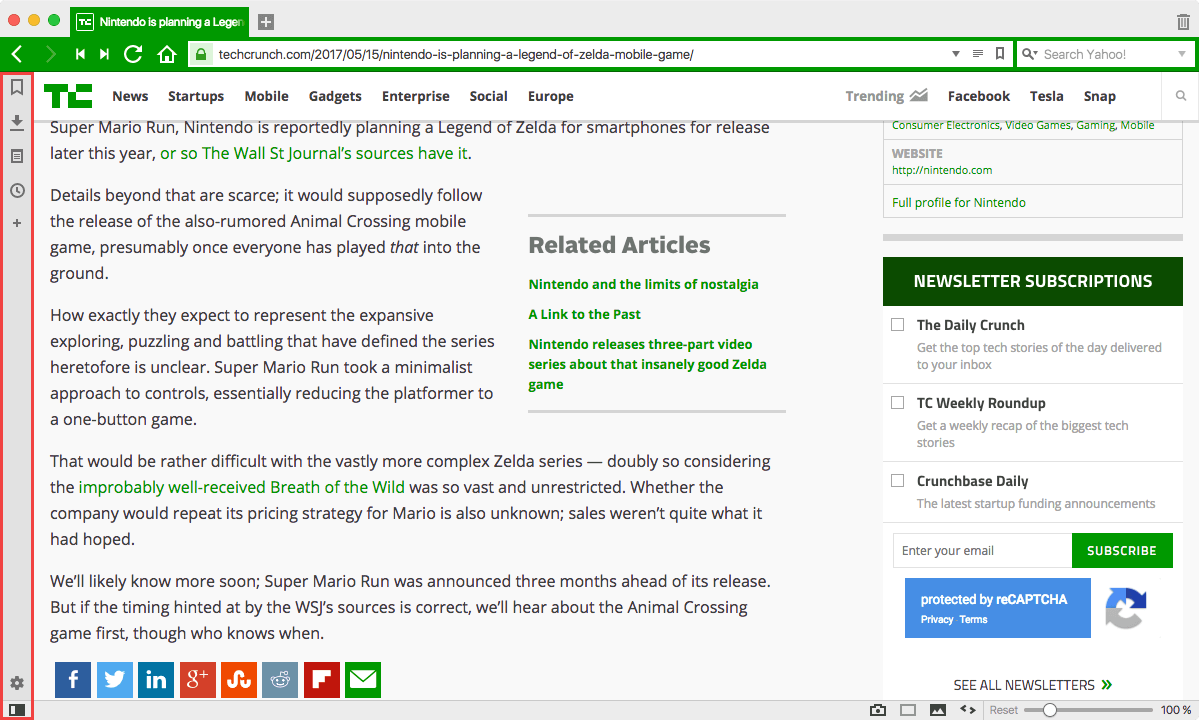Share article on Twitter
Viewport: 1199px width, 720px height.
115,679
